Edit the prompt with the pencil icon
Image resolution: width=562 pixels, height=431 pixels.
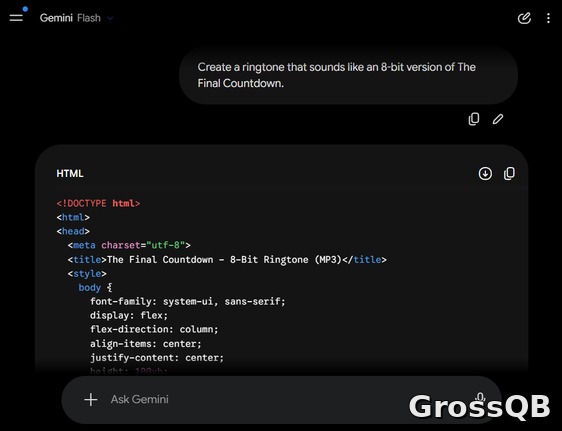pos(498,119)
